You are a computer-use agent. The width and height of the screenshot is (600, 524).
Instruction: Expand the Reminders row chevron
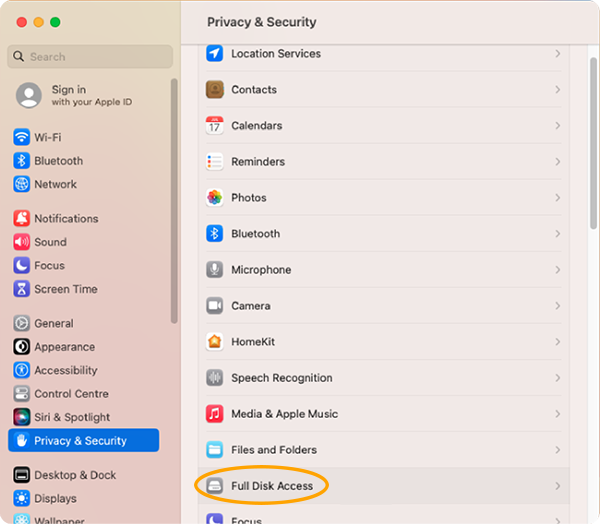[557, 162]
